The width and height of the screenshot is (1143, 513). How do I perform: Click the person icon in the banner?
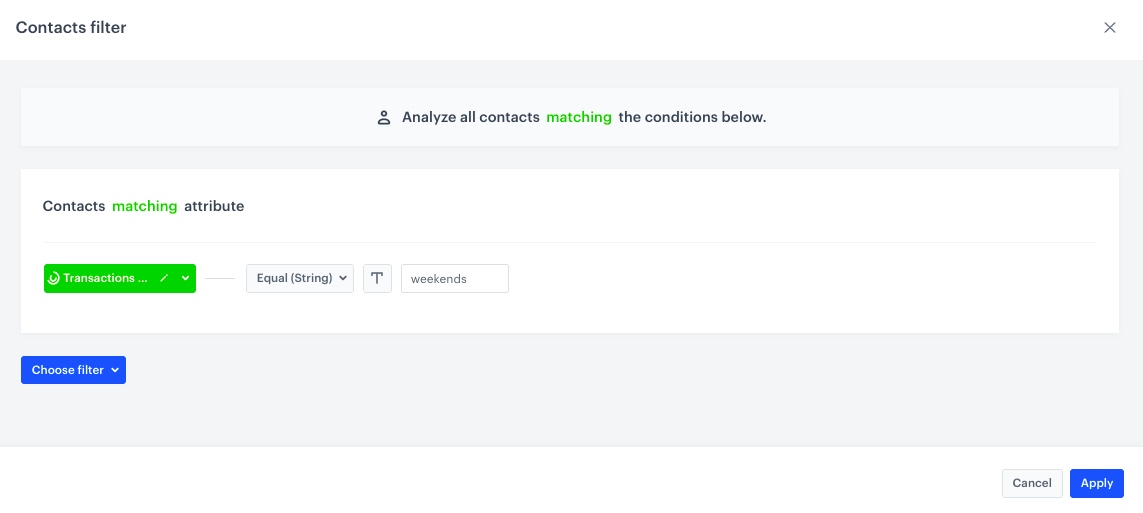[383, 117]
